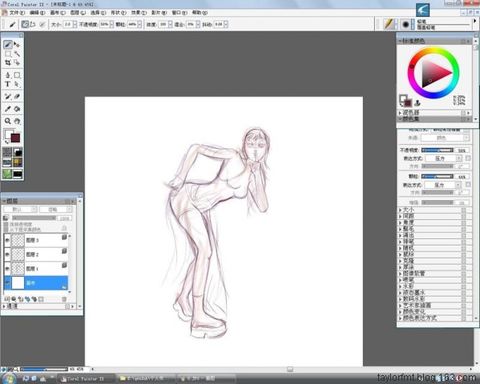
Task: Select the Layer Adjuster tool
Action: click(17, 45)
